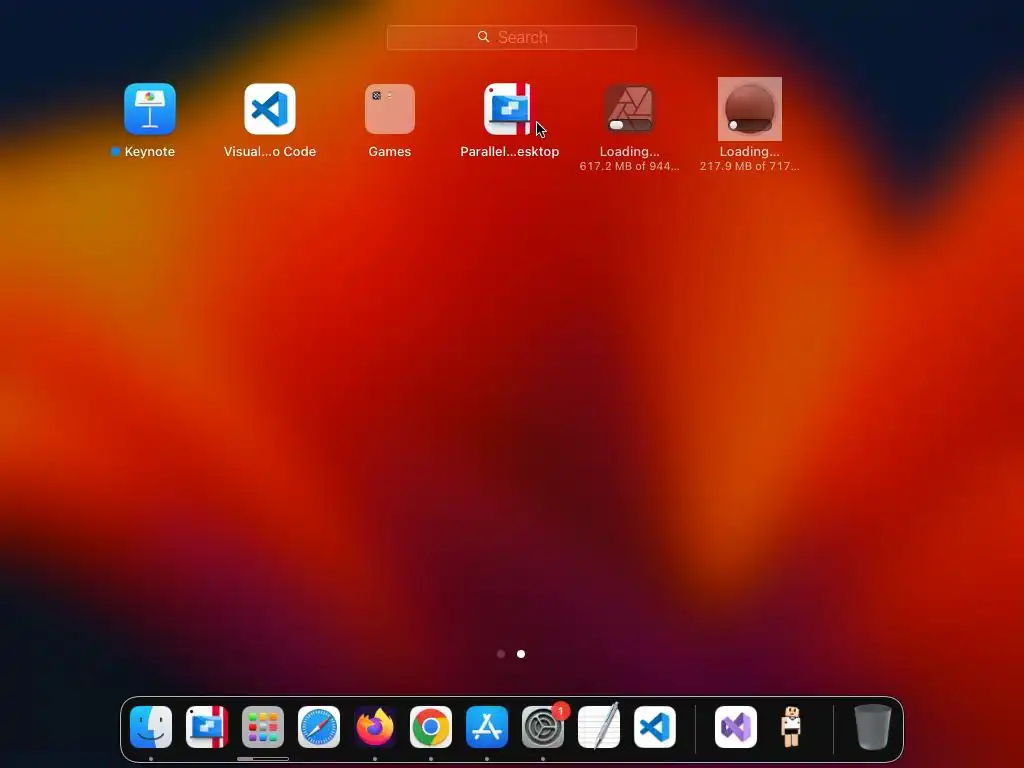Open Parallels Desktop from the Dock

(x=207, y=727)
